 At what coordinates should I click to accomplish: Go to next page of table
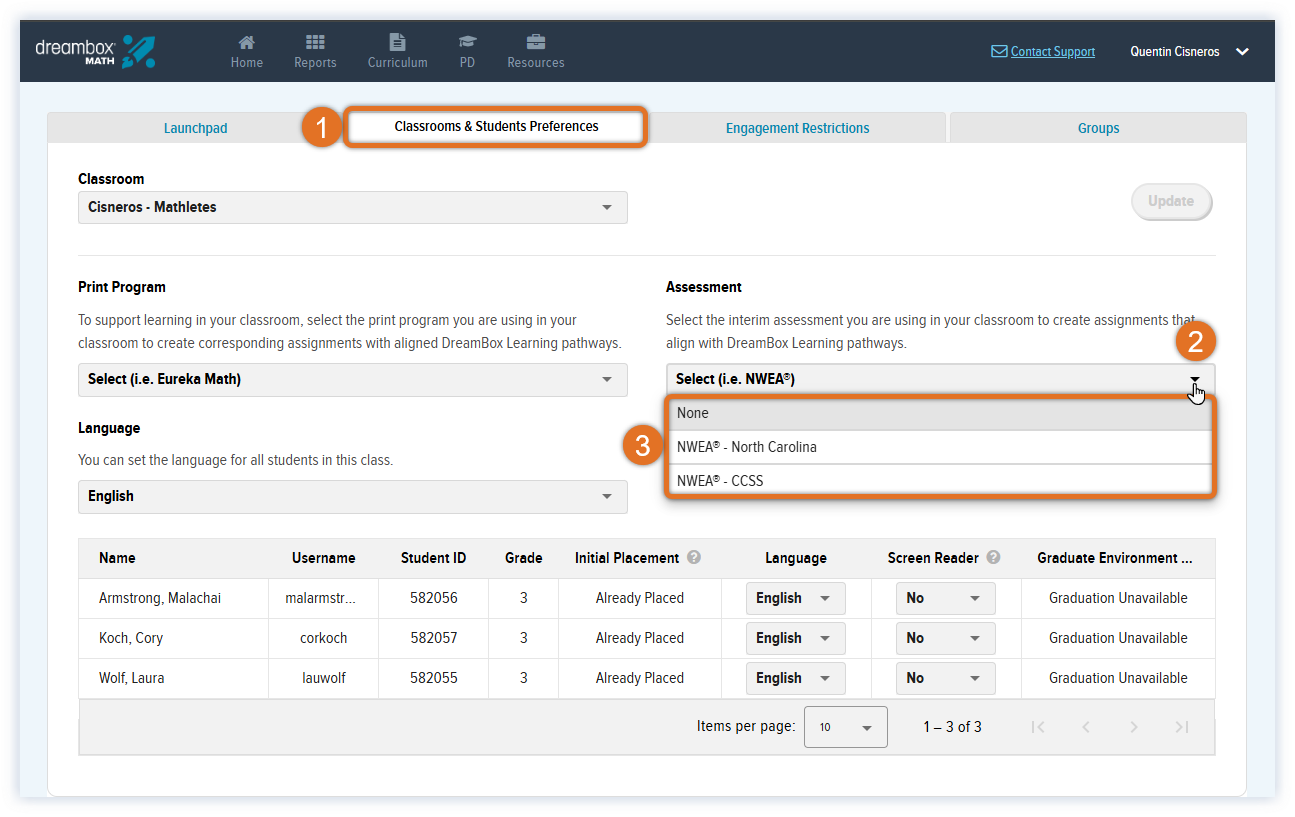[1134, 727]
